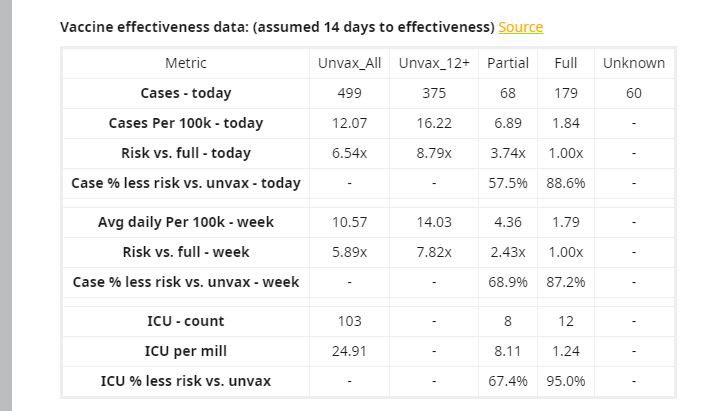Select the ICU - count row label
Screen dimensions: 702x411
(x=186, y=321)
